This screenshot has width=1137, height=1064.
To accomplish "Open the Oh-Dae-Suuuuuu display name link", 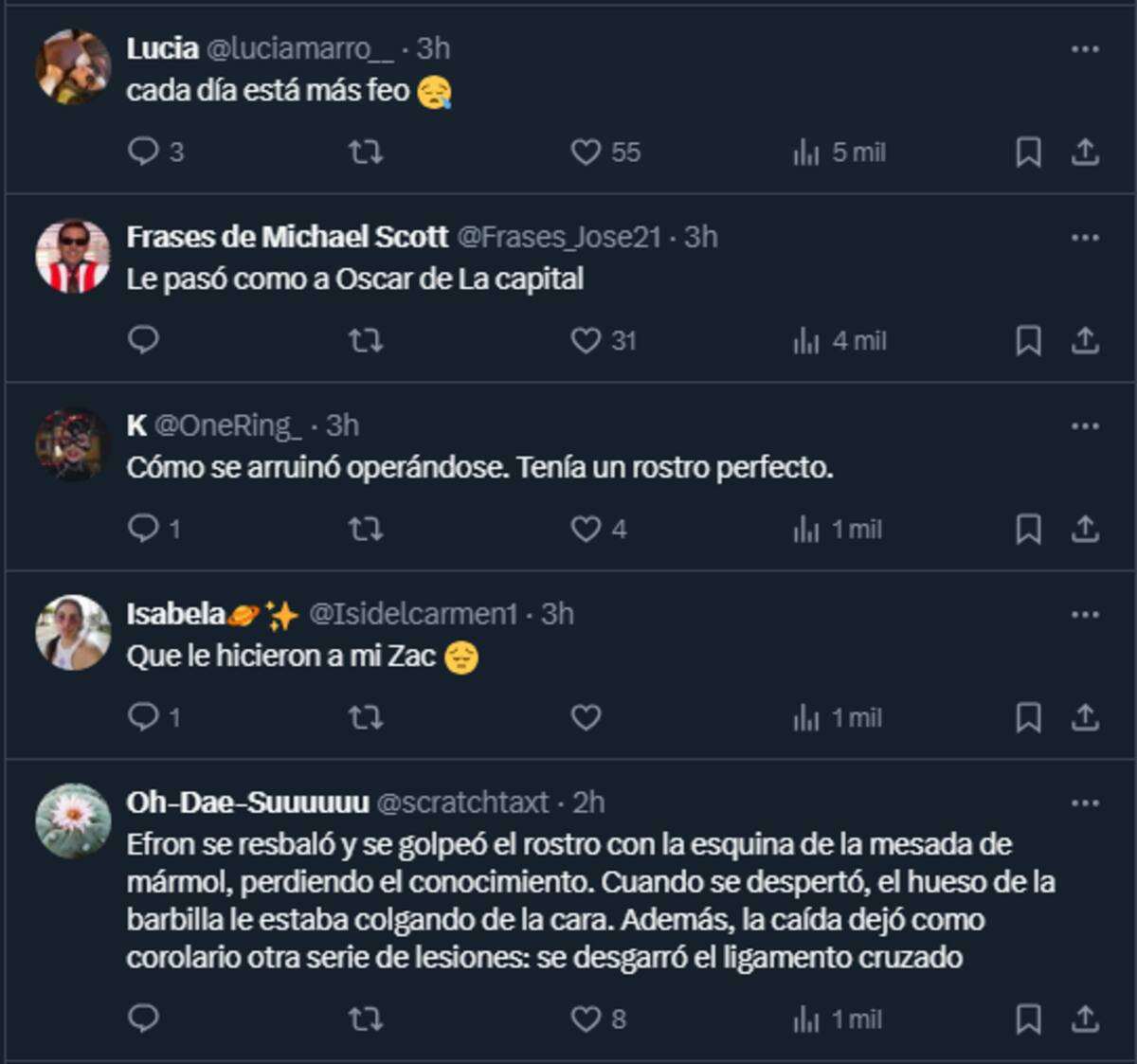I will coord(247,803).
